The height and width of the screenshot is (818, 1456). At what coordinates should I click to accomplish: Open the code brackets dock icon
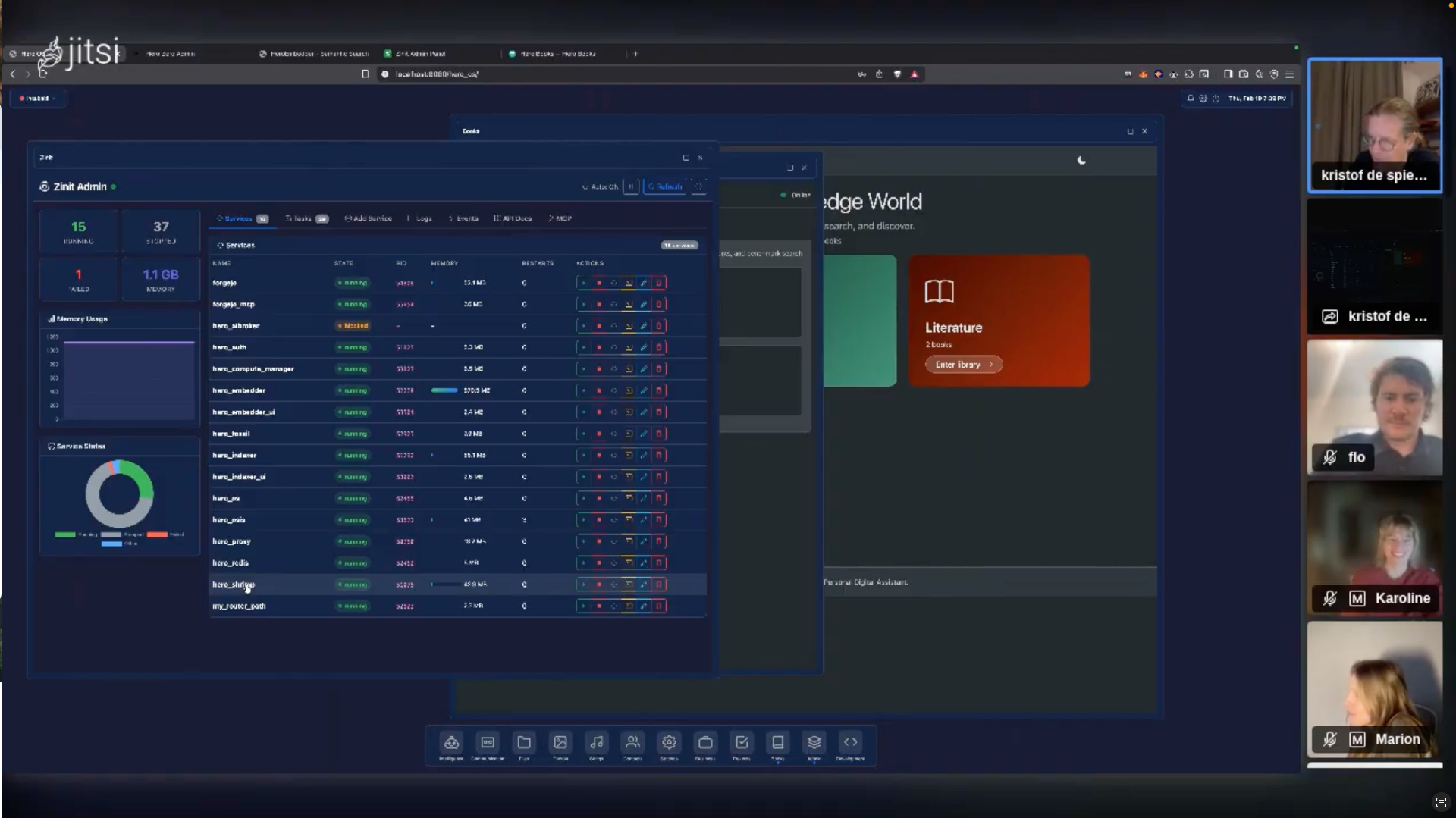point(850,743)
